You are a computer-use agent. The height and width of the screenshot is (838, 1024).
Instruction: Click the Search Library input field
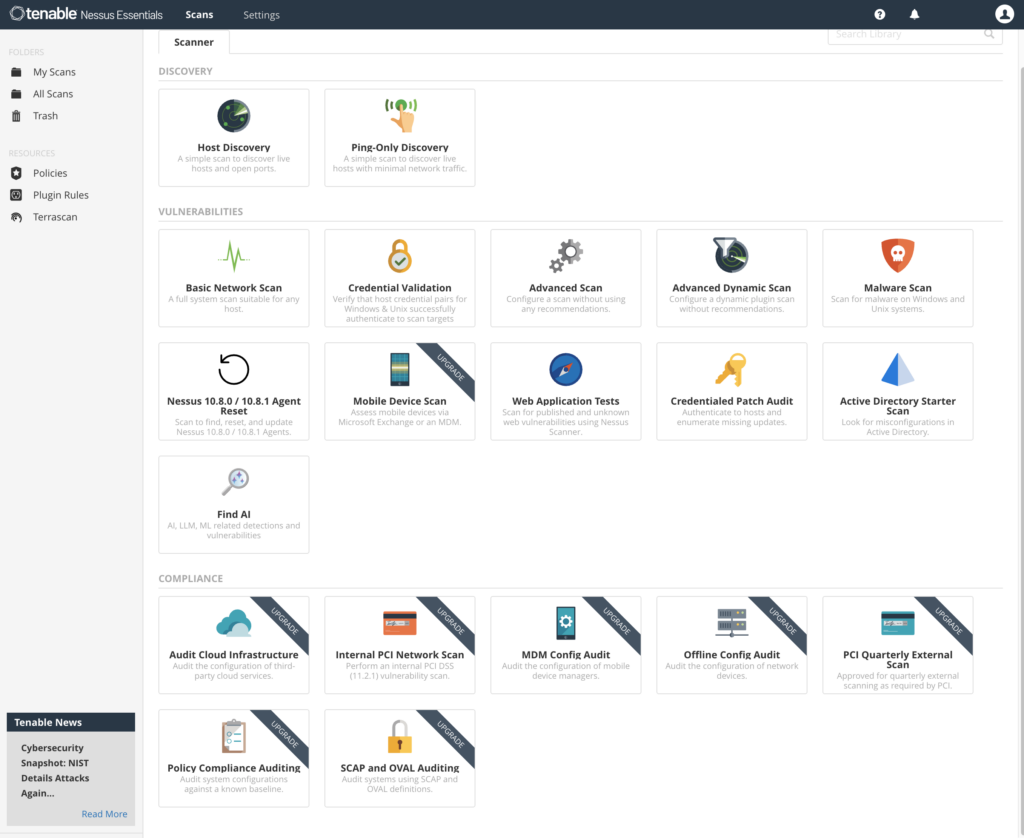click(915, 34)
